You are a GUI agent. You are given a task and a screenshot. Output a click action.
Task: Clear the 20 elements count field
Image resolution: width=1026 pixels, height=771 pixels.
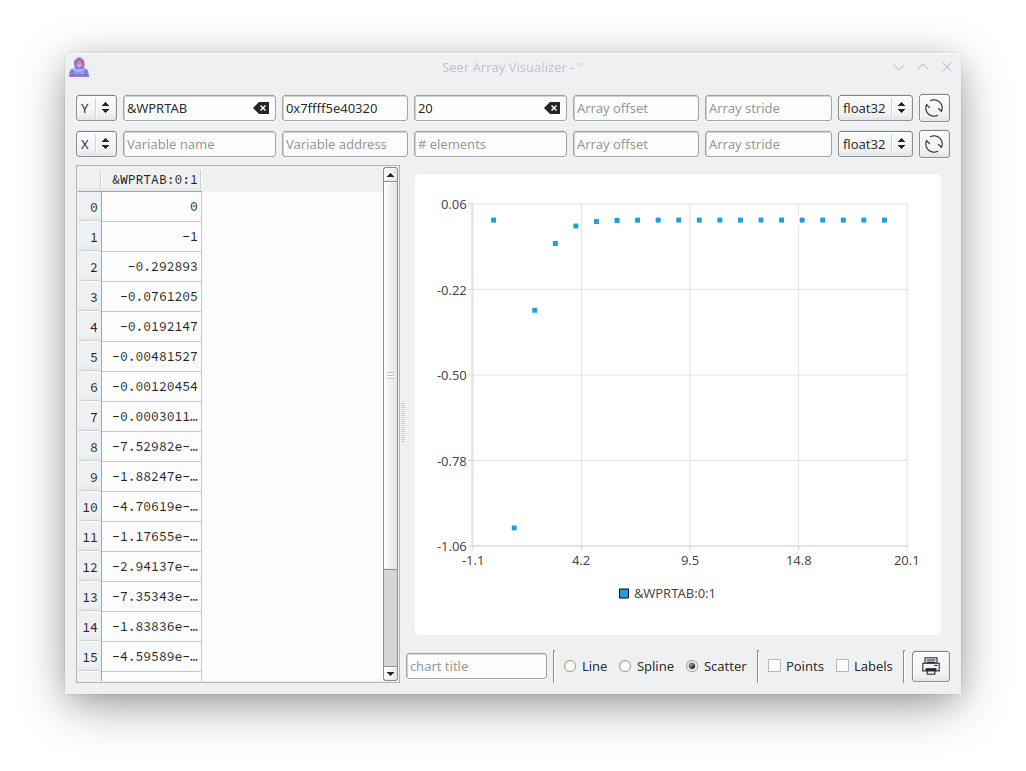[552, 109]
